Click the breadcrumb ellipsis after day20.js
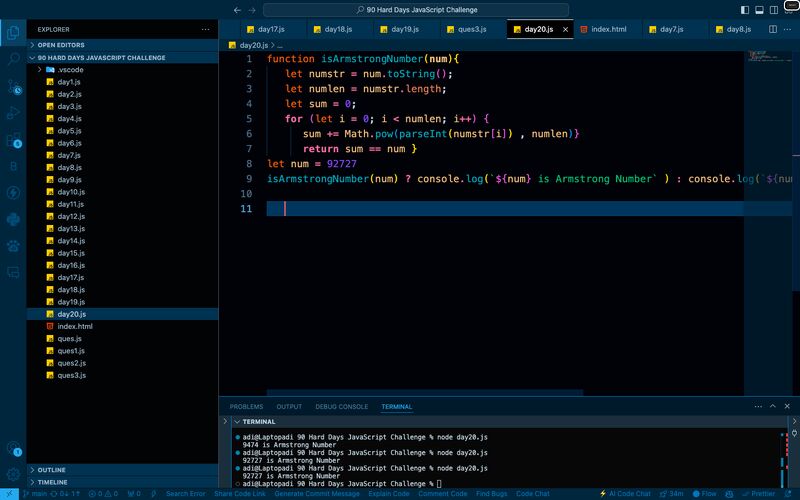The image size is (800, 500). pyautogui.click(x=280, y=45)
